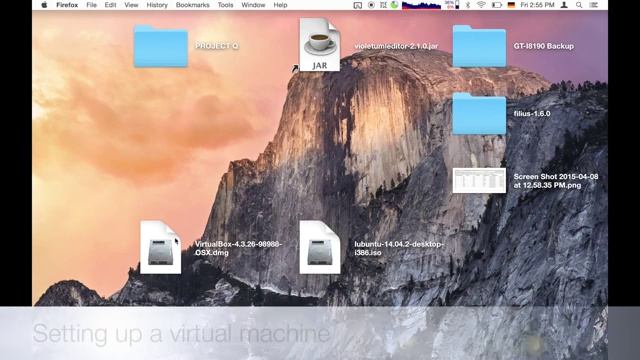Open the File menu
640x360 pixels.
tap(91, 5)
